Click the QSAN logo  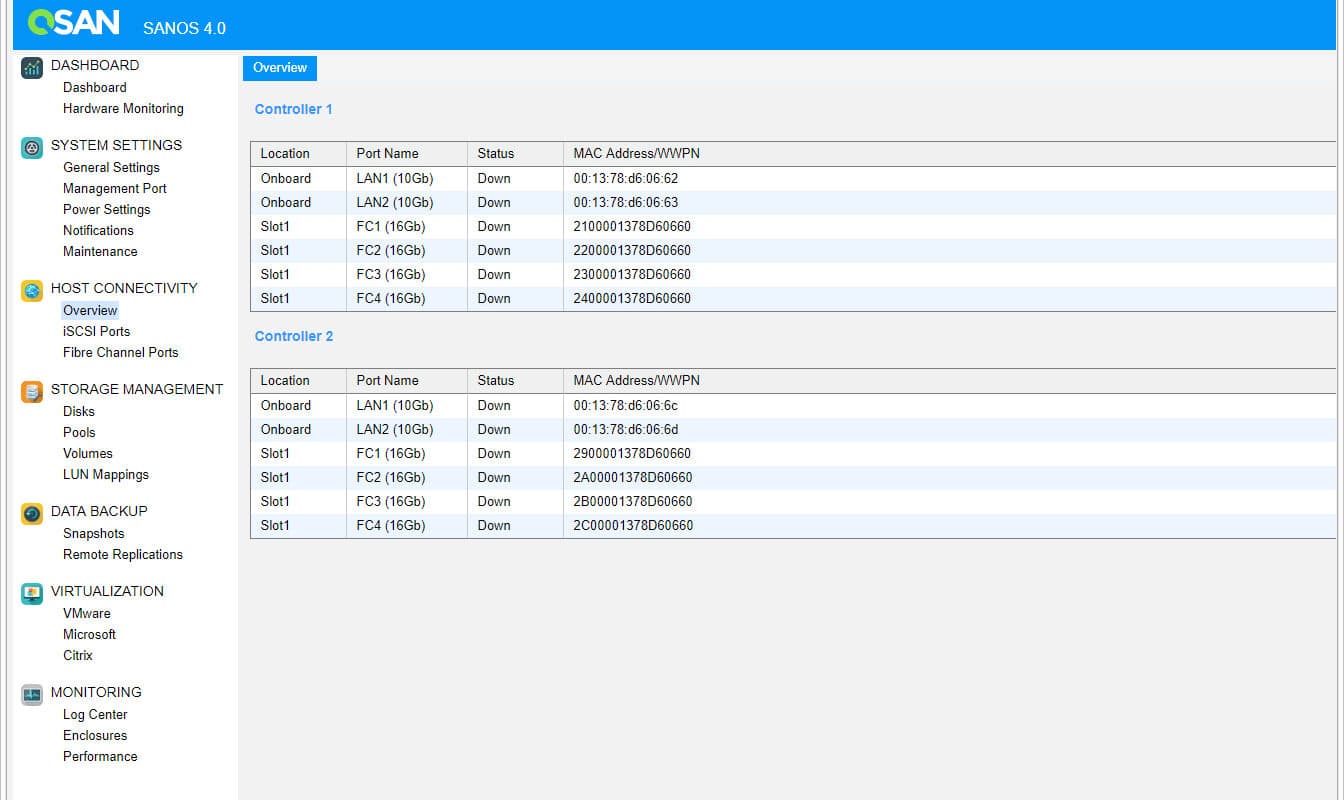point(74,23)
